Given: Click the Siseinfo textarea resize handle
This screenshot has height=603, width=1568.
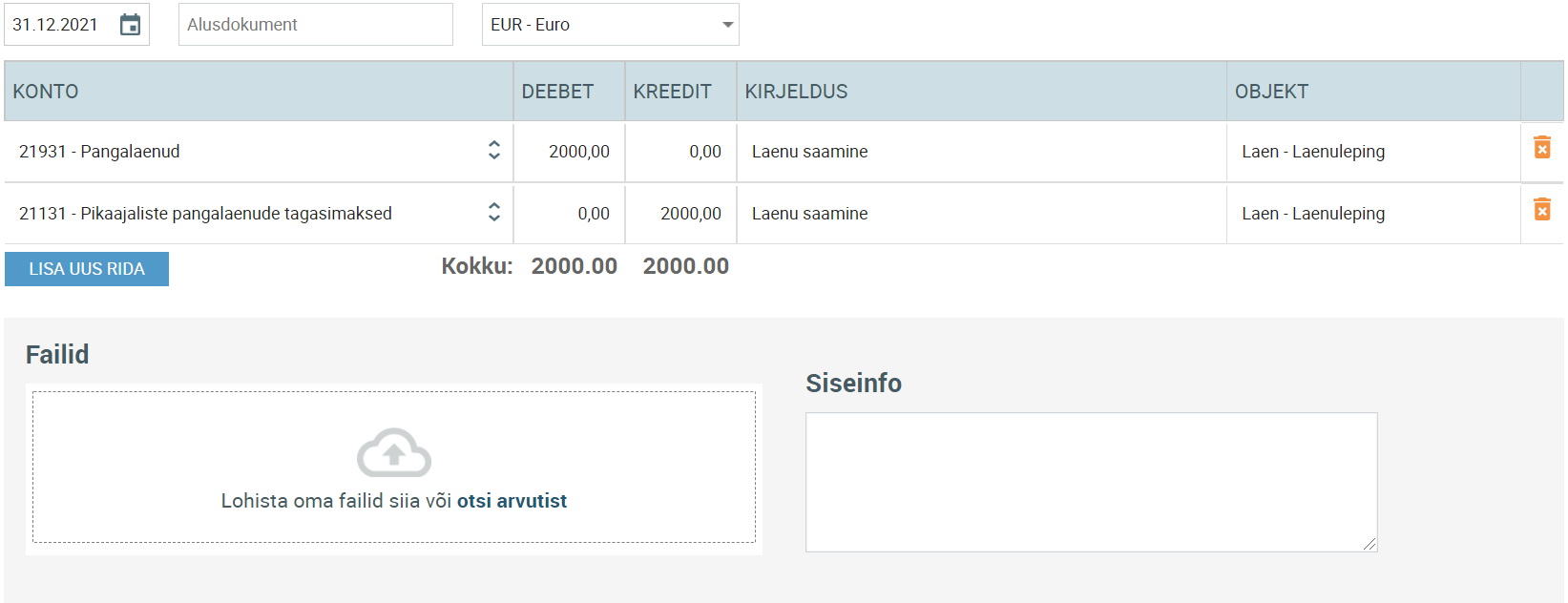Looking at the screenshot, I should click(1369, 544).
